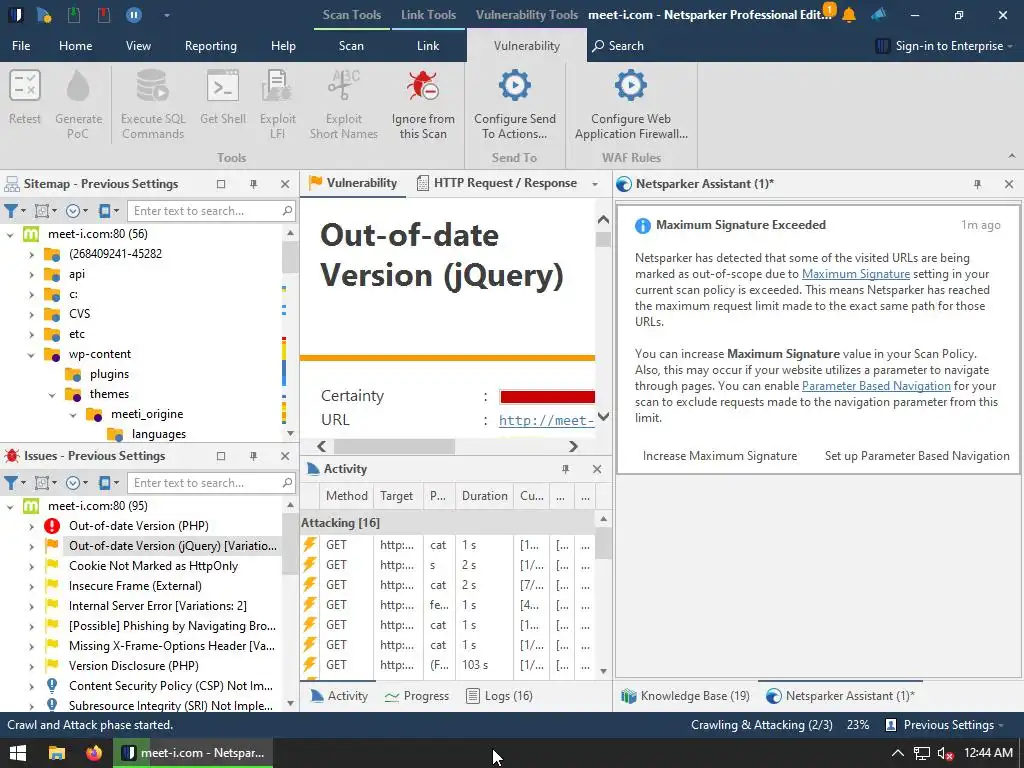Switch to the Progress tab

pyautogui.click(x=417, y=696)
